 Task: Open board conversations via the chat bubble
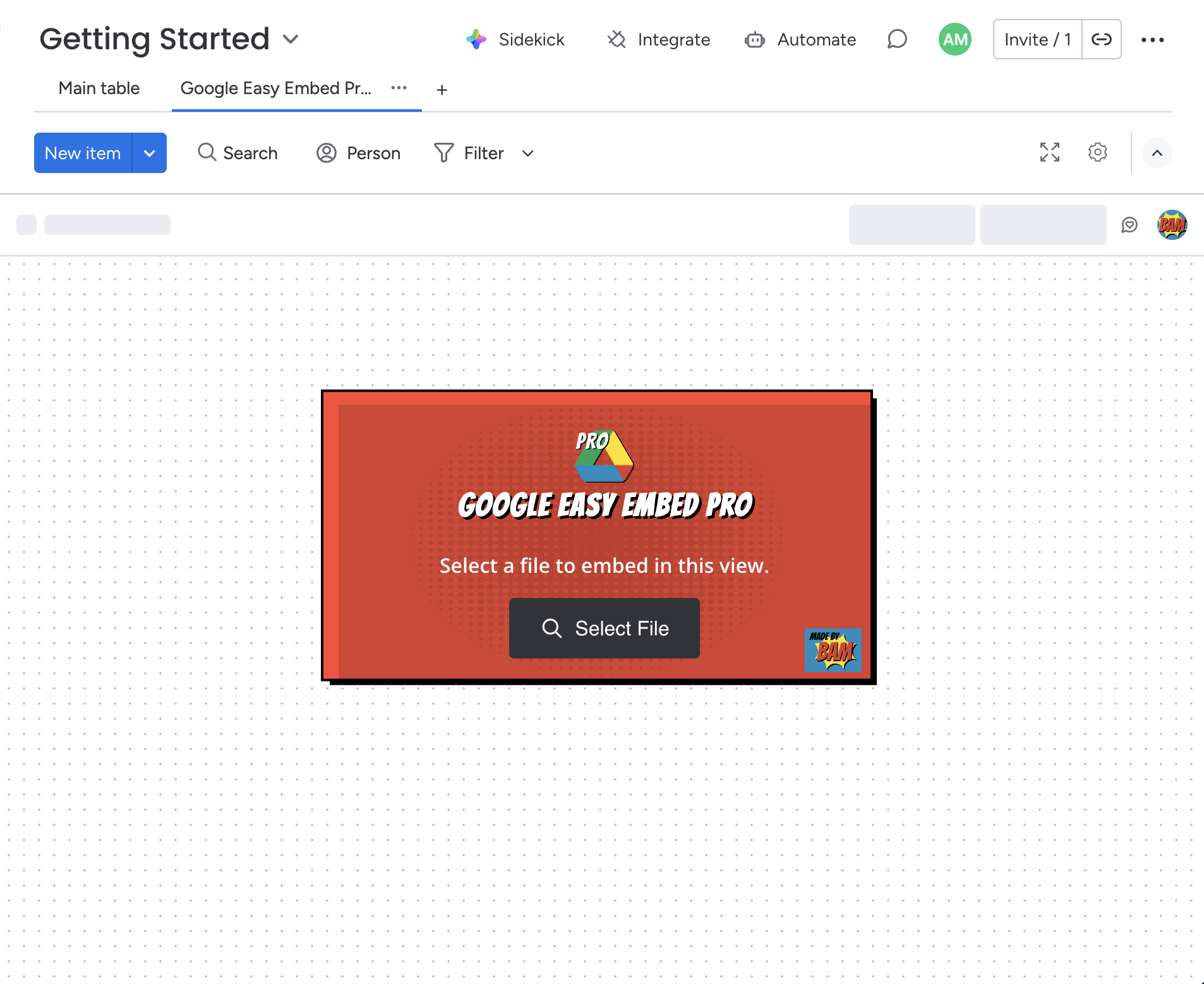click(897, 39)
